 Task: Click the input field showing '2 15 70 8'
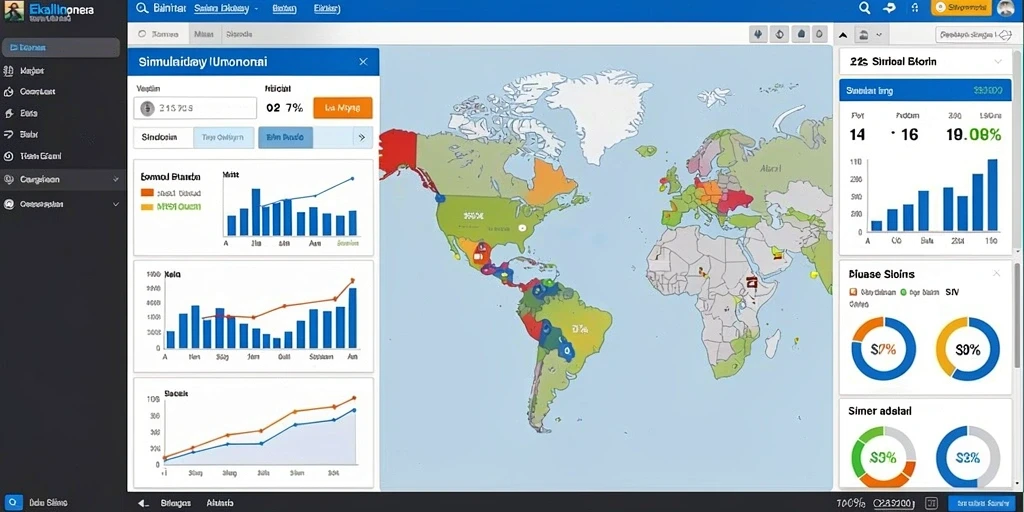(x=195, y=108)
